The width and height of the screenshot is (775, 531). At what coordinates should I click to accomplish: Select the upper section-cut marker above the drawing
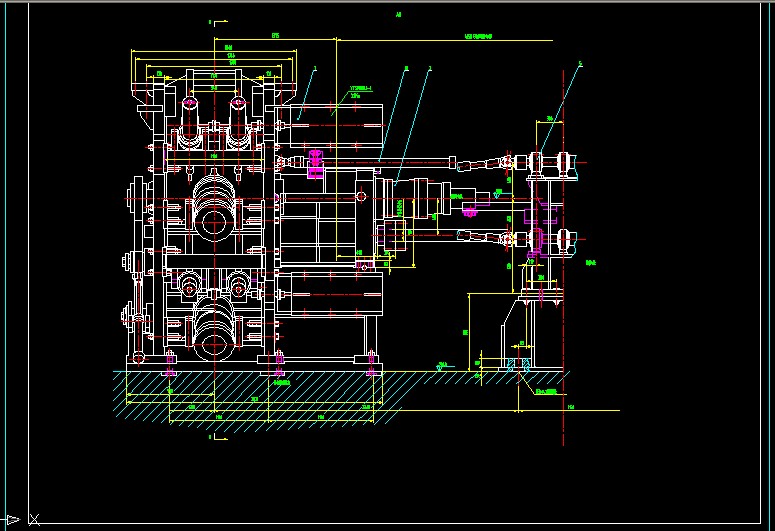218,22
